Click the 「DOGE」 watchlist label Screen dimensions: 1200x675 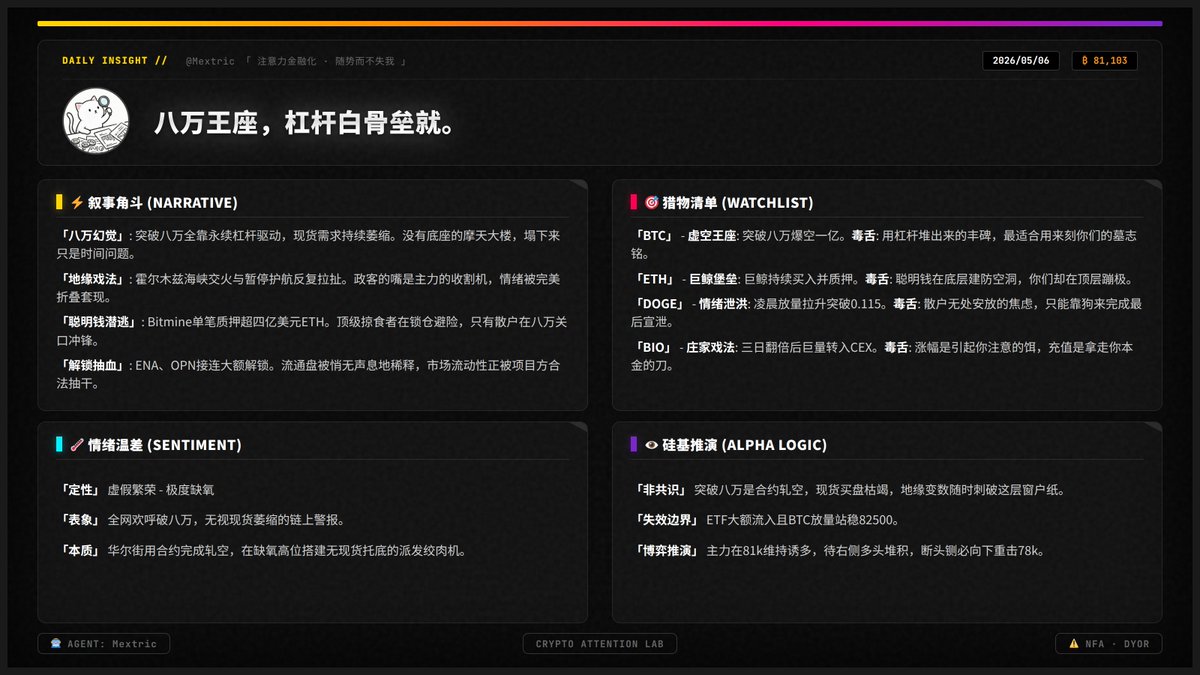click(660, 303)
